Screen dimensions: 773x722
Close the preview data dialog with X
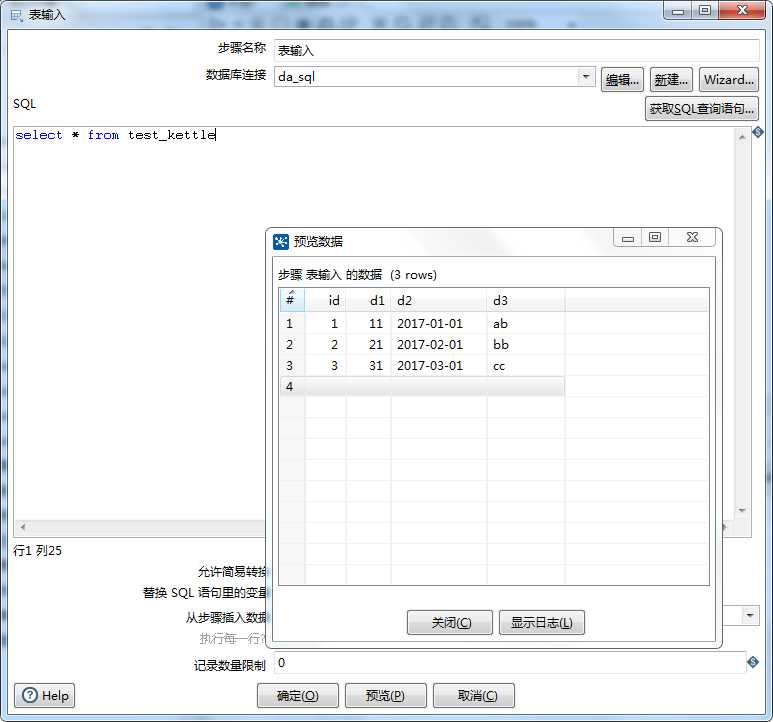(692, 237)
